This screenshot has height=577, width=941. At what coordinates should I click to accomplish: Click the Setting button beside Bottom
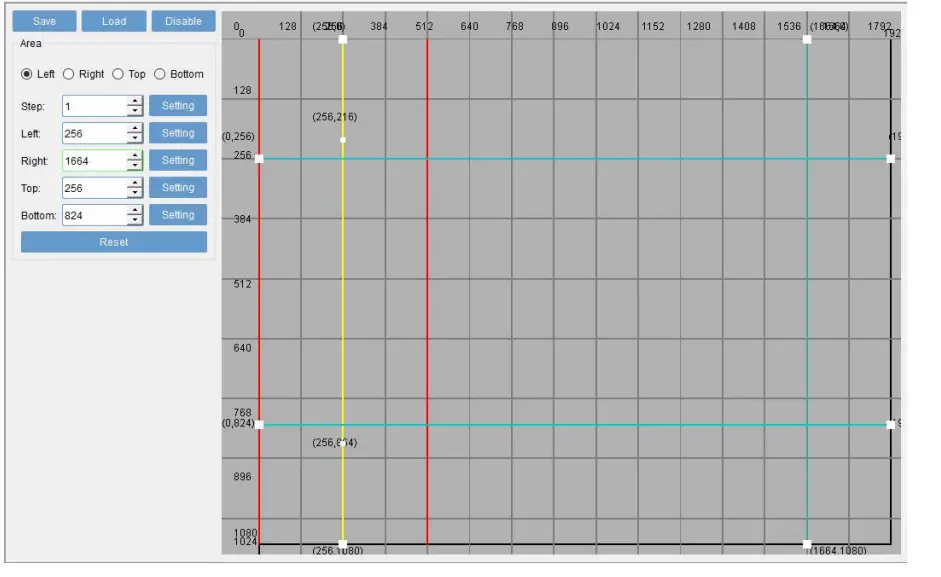point(178,212)
